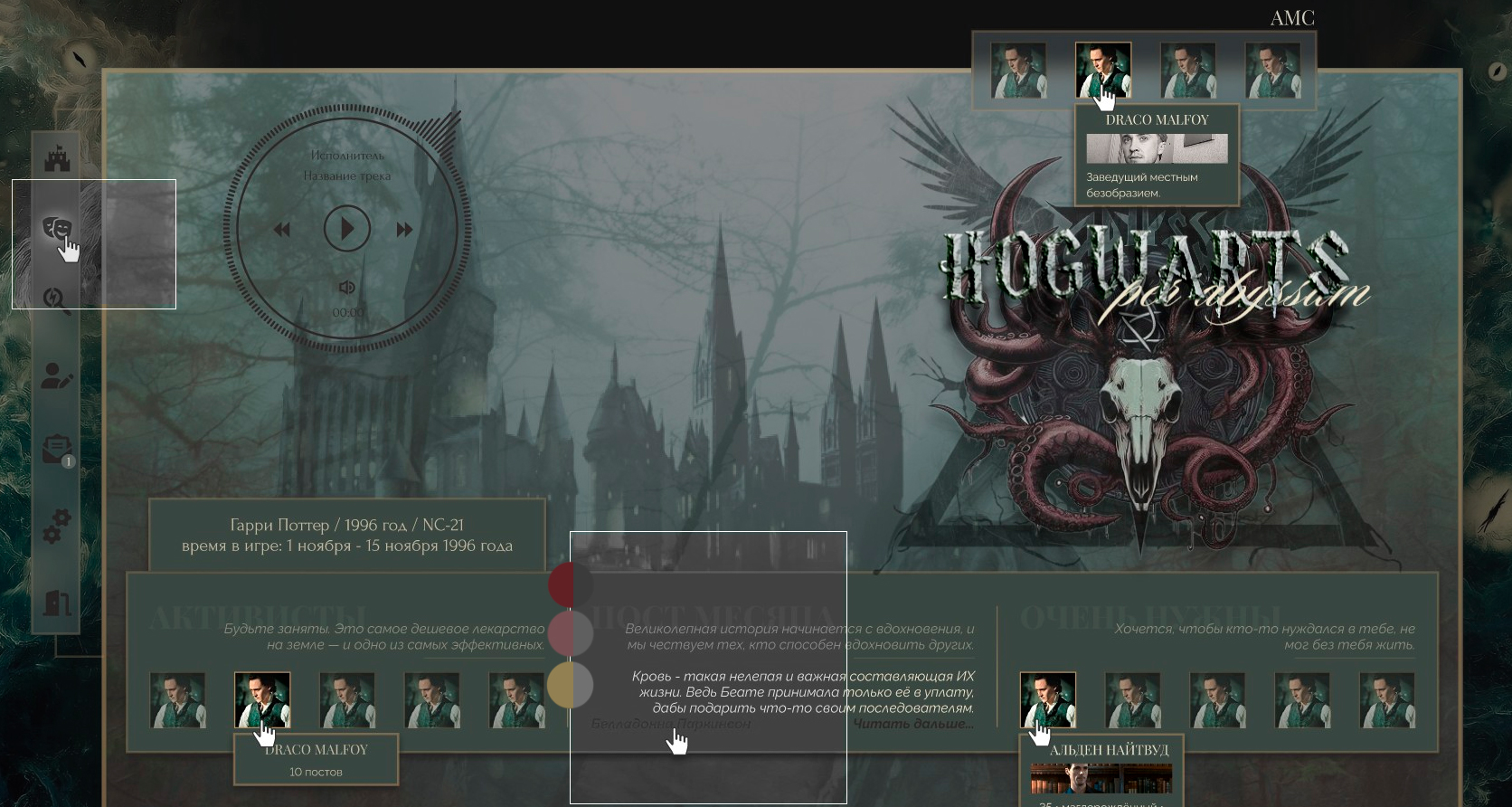Select the dark red color circle
1512x807 pixels.
[x=570, y=584]
